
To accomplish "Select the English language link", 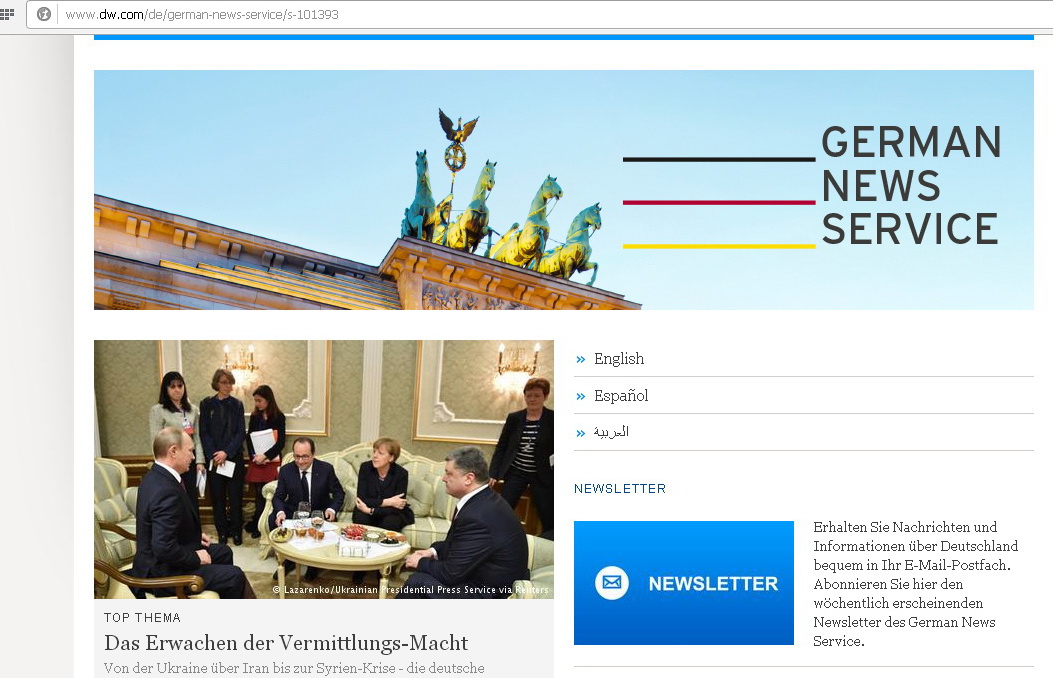I will point(619,359).
